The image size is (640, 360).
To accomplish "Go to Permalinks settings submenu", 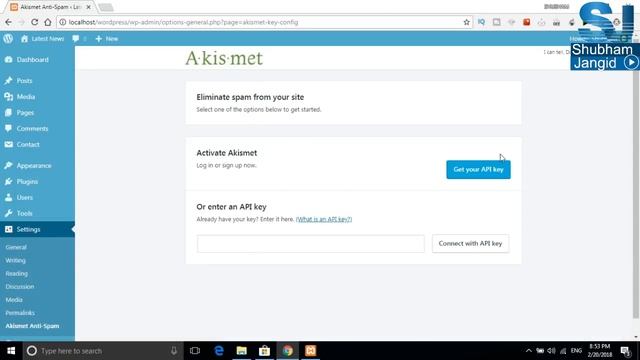I will pyautogui.click(x=20, y=313).
